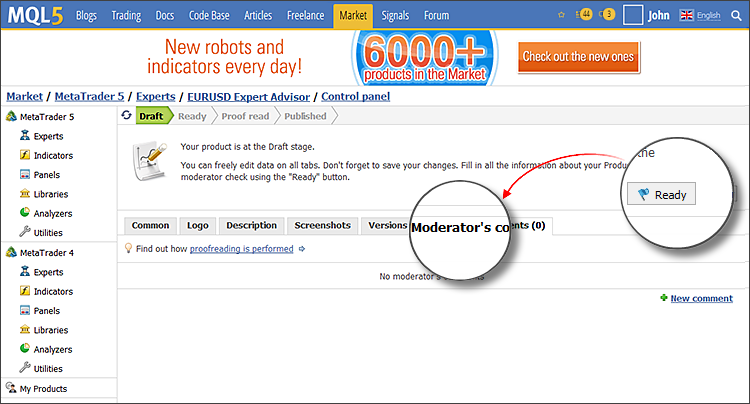Open the Articles menu
The image size is (750, 404).
[258, 16]
